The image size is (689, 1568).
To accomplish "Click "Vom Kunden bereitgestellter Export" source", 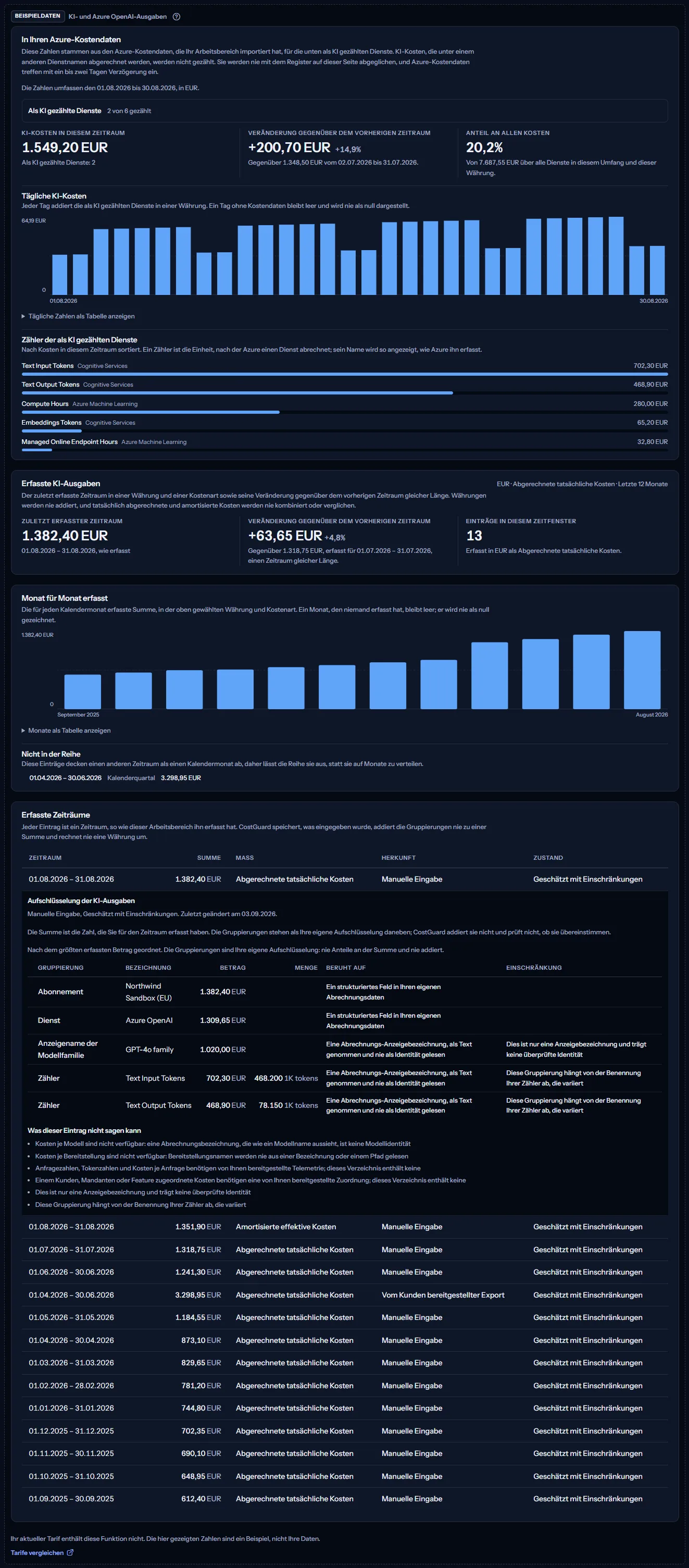I will [443, 1295].
